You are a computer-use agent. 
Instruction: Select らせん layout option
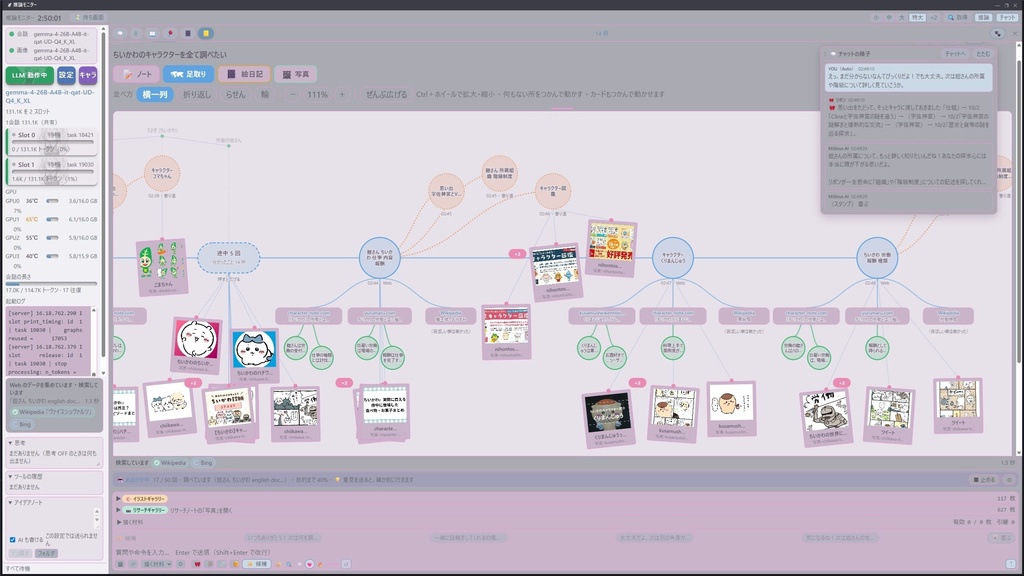[235, 95]
